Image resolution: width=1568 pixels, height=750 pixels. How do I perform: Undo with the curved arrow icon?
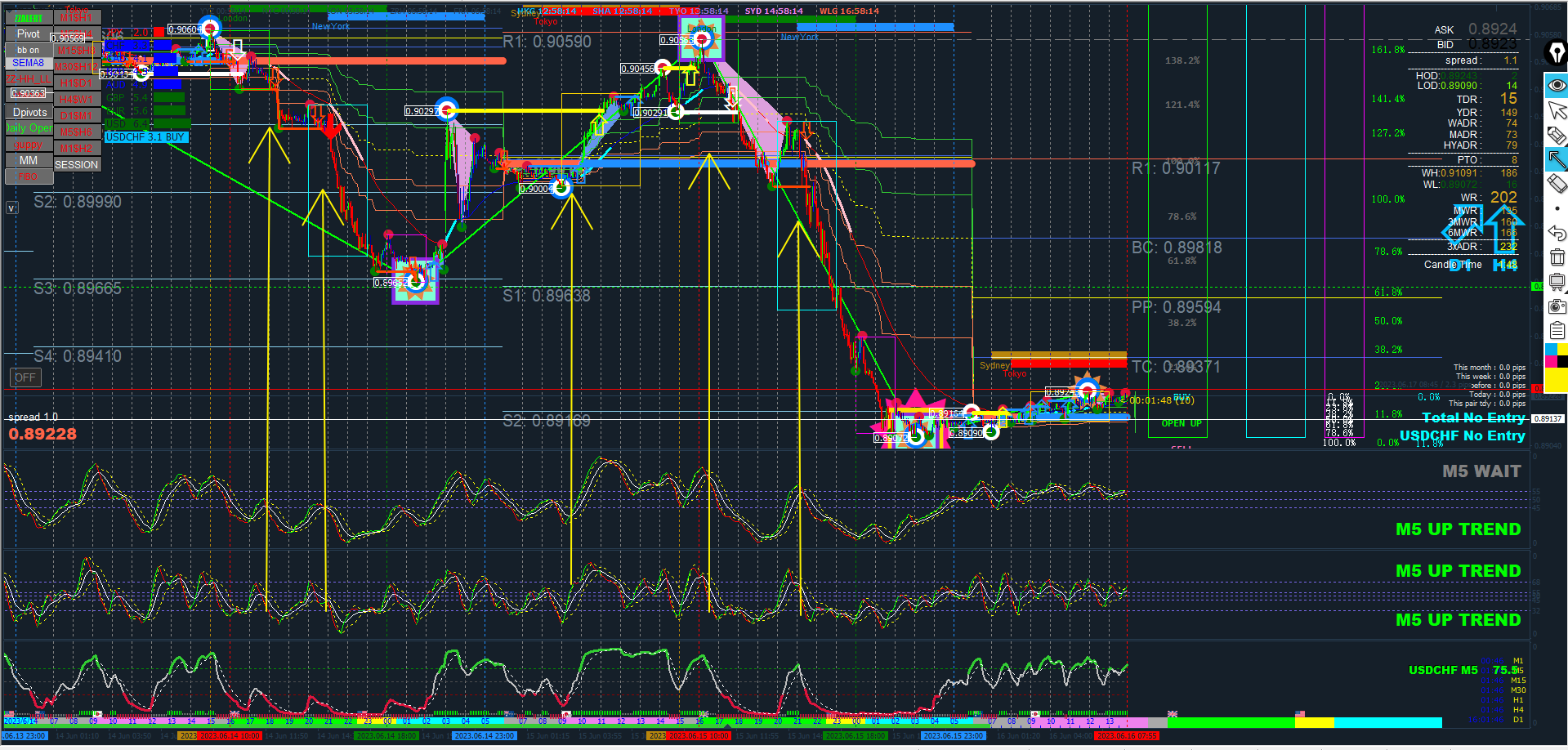pos(1557,234)
